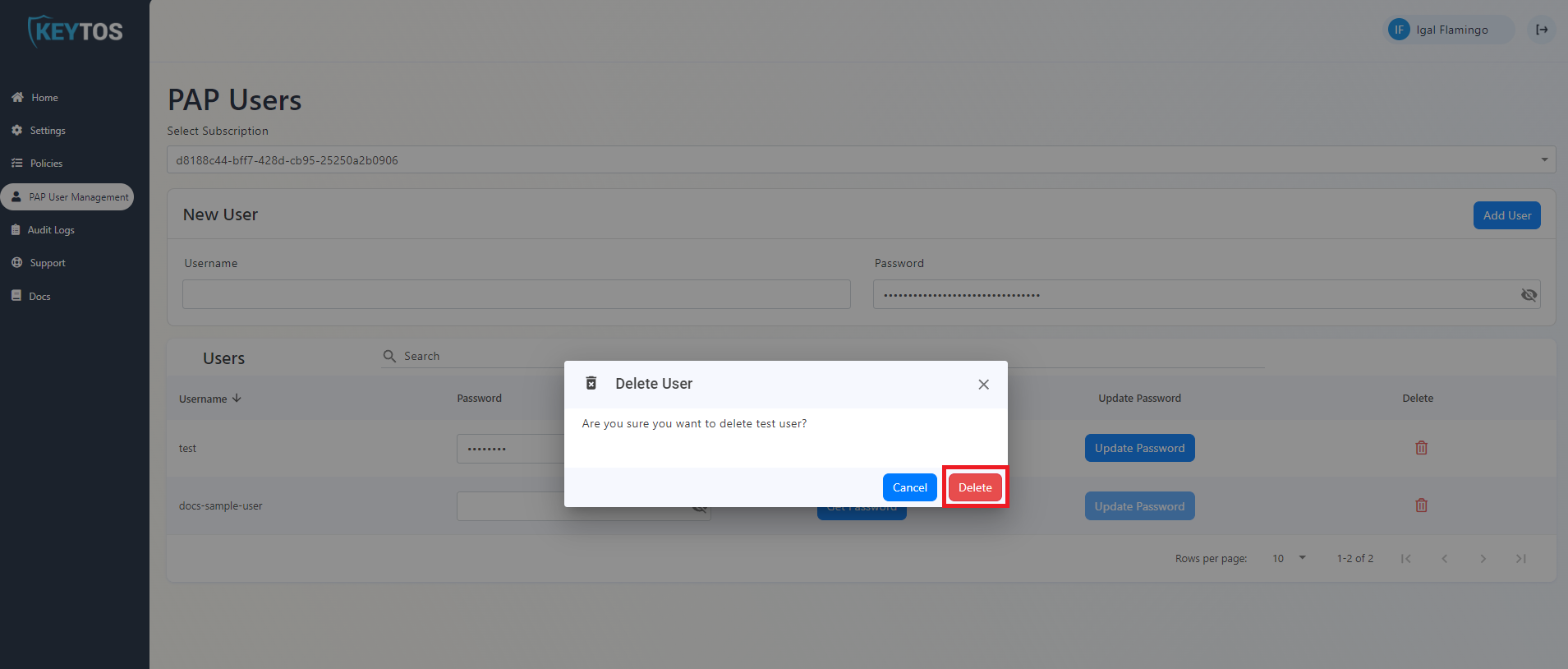Click the Policies list icon
Image resolution: width=1568 pixels, height=669 pixels.
point(16,163)
